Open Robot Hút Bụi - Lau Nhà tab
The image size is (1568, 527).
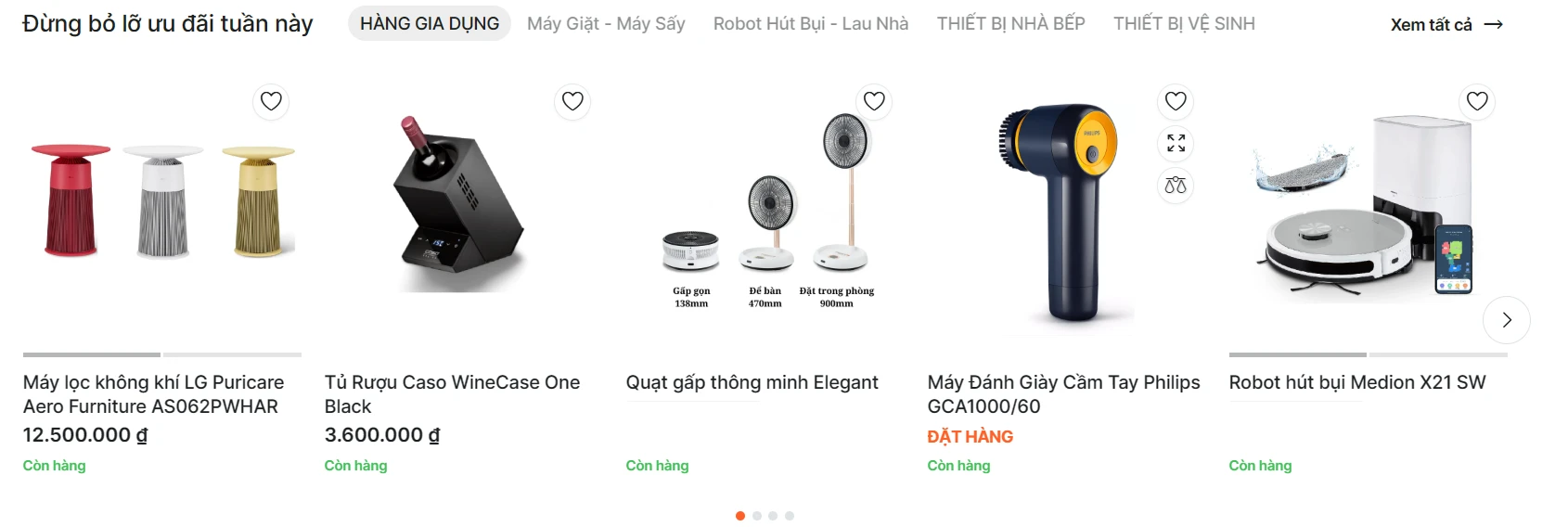811,24
